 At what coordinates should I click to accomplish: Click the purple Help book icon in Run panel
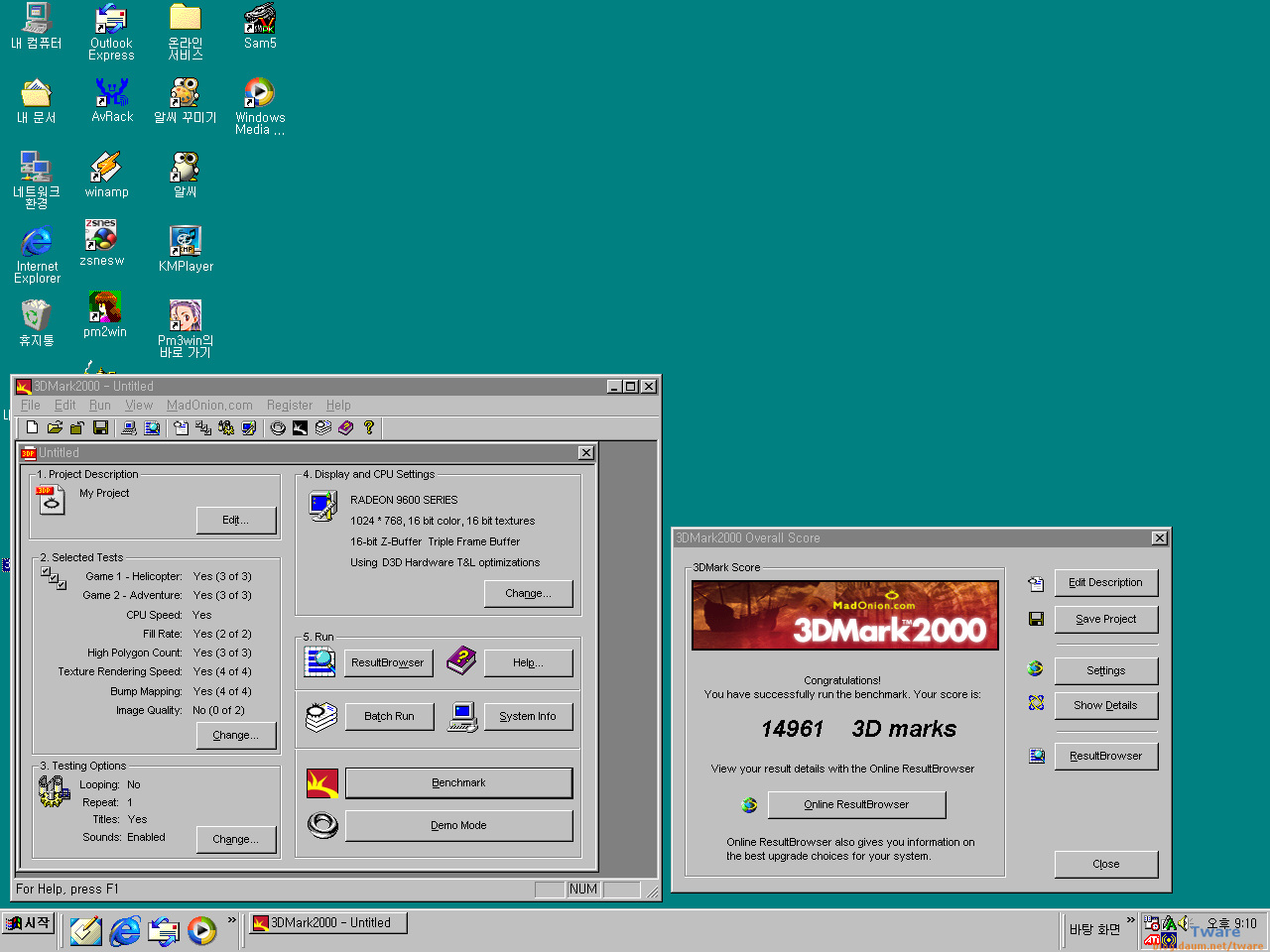461,660
